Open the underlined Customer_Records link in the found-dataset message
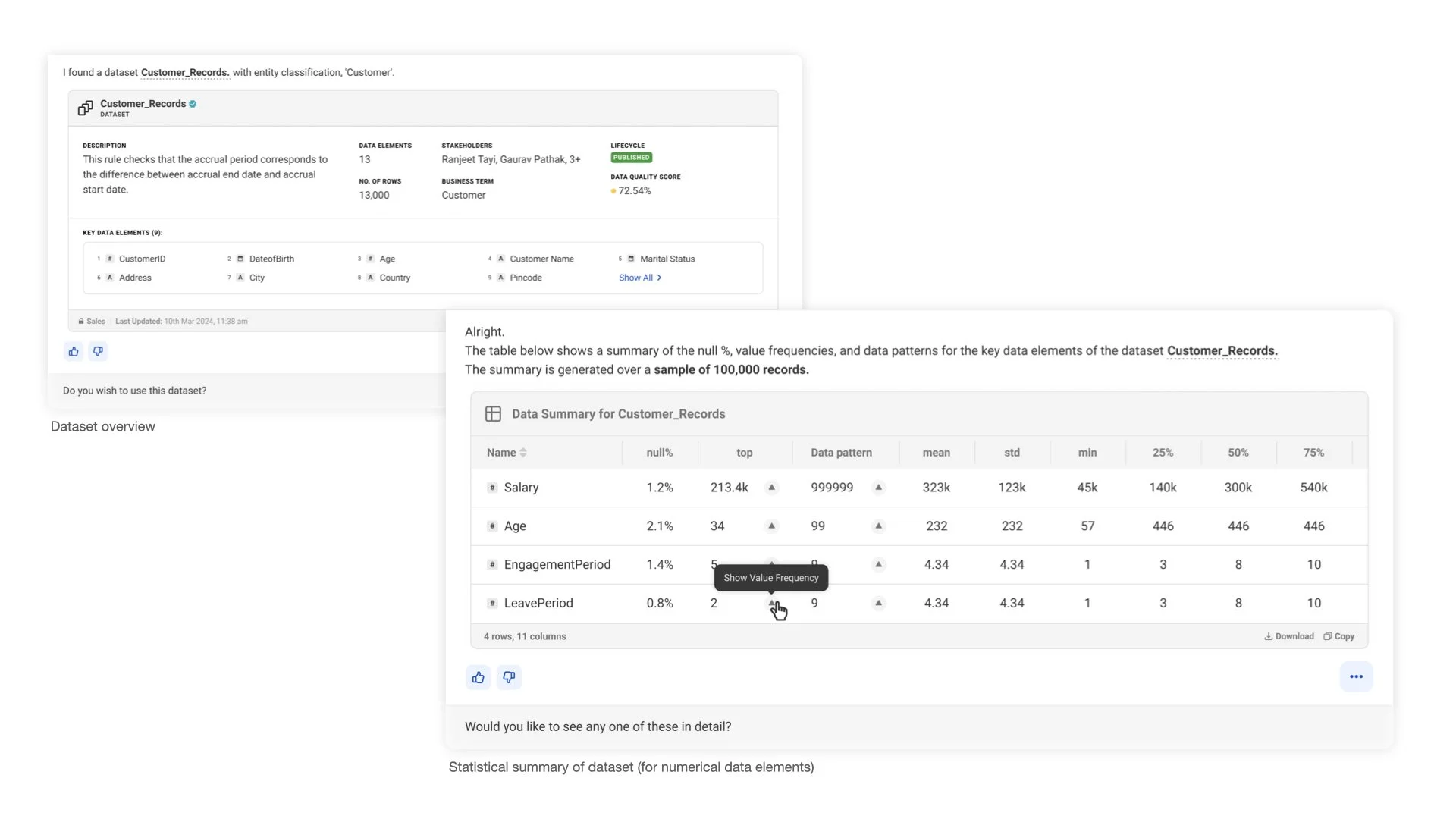Screen dimensions: 1456x819 click(184, 73)
